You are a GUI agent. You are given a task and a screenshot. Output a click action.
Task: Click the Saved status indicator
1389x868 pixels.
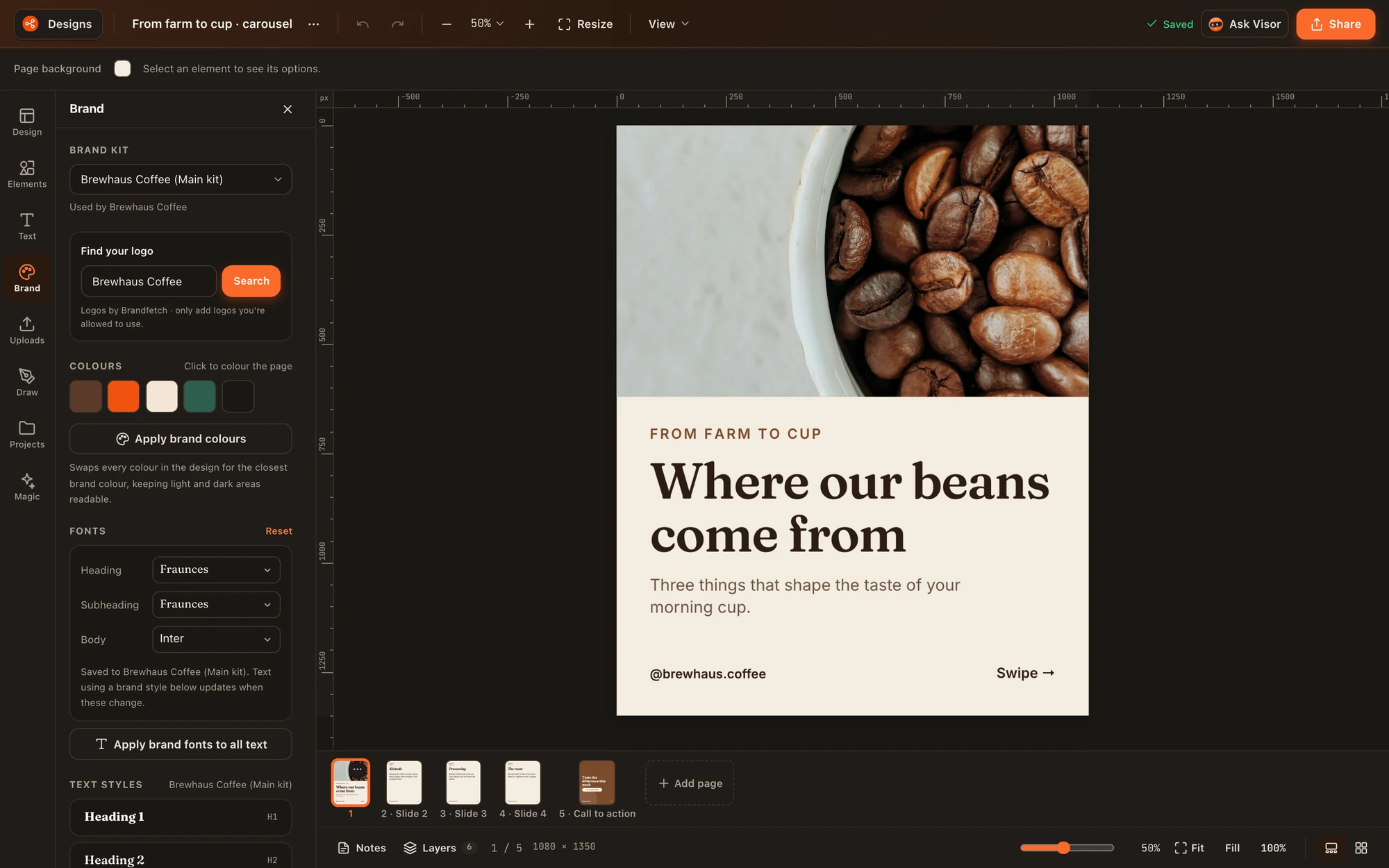click(x=1170, y=24)
